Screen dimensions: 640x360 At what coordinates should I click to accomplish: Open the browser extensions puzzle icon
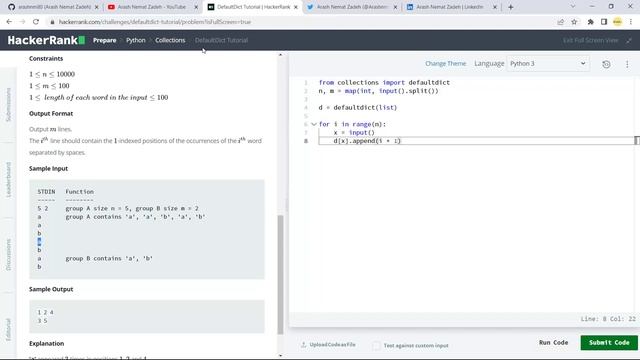click(590, 22)
